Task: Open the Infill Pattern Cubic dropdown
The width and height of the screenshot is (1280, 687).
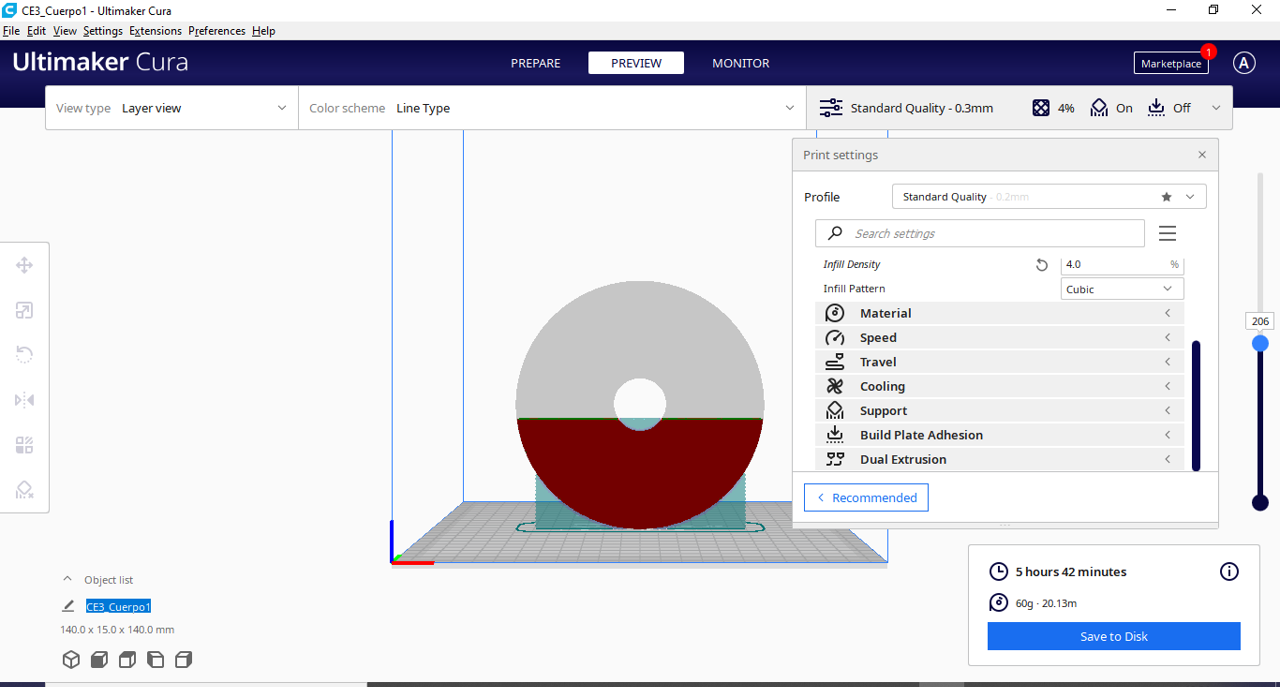Action: [x=1122, y=289]
